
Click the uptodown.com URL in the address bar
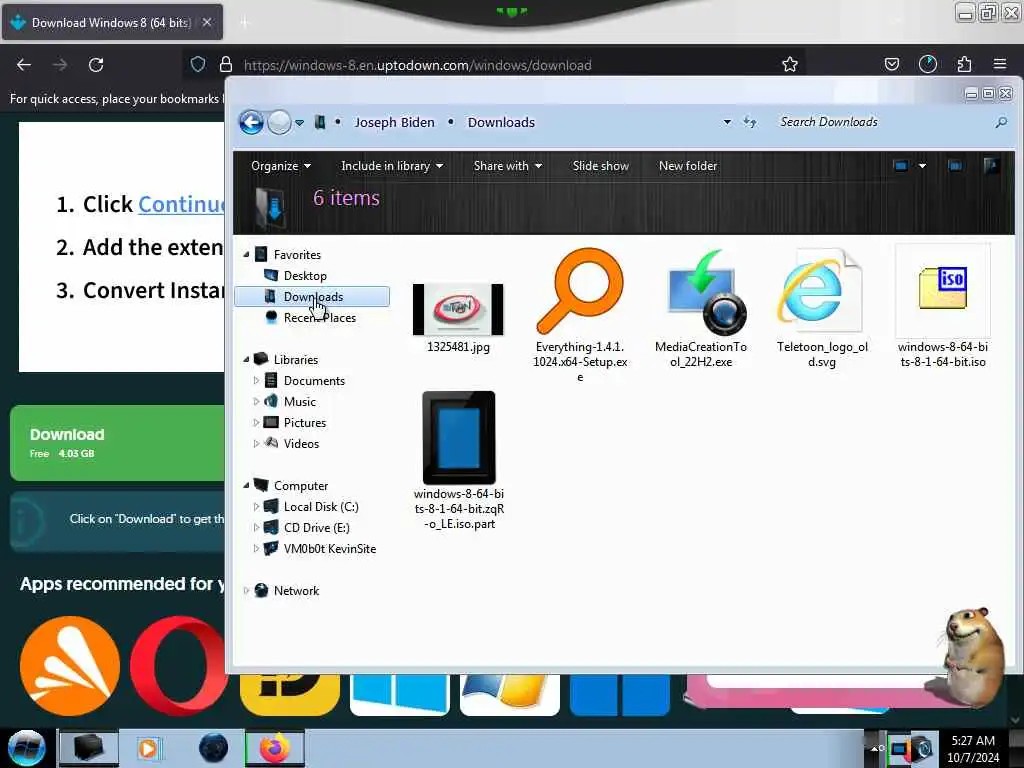pos(418,65)
